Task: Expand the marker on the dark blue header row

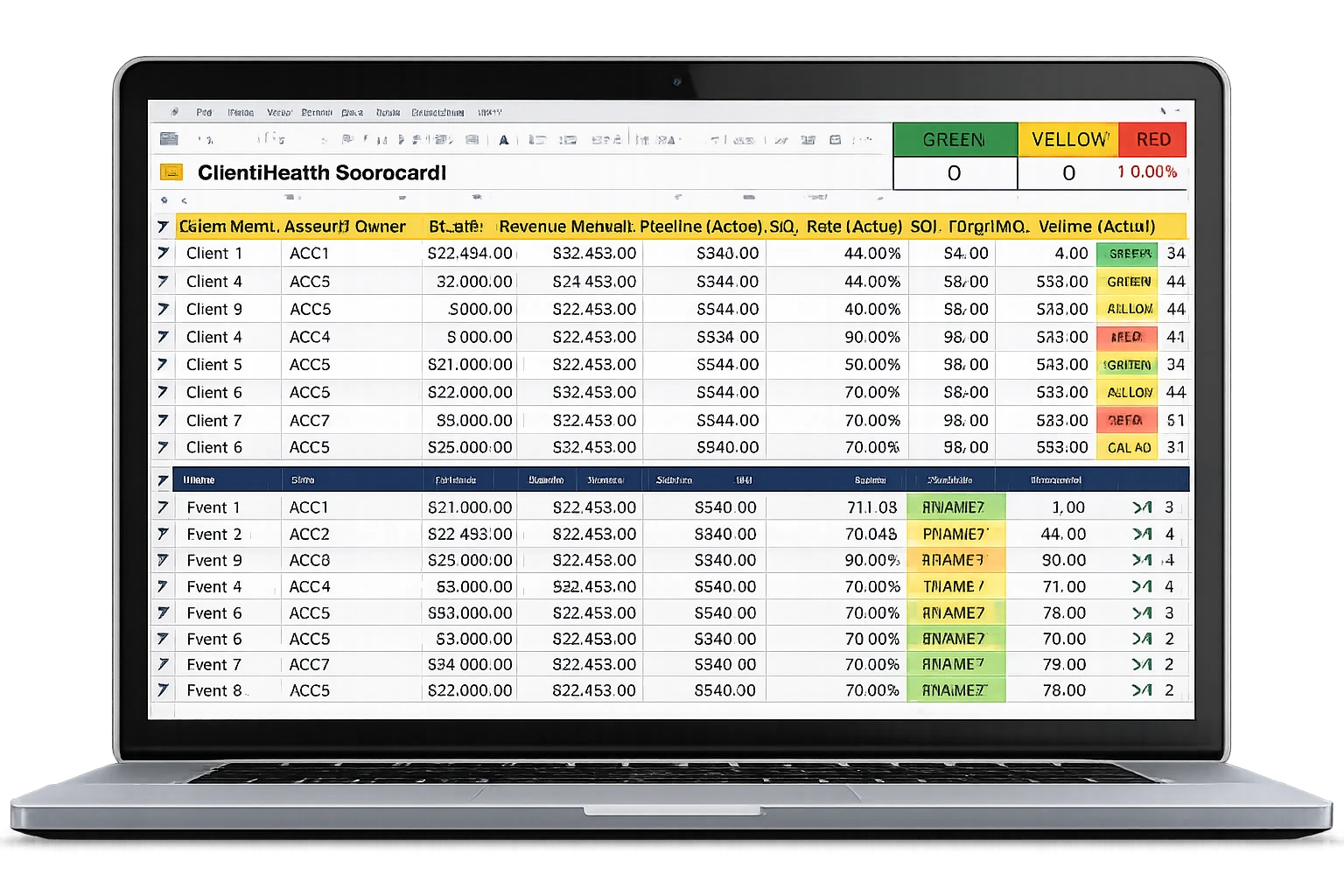Action: tap(163, 480)
